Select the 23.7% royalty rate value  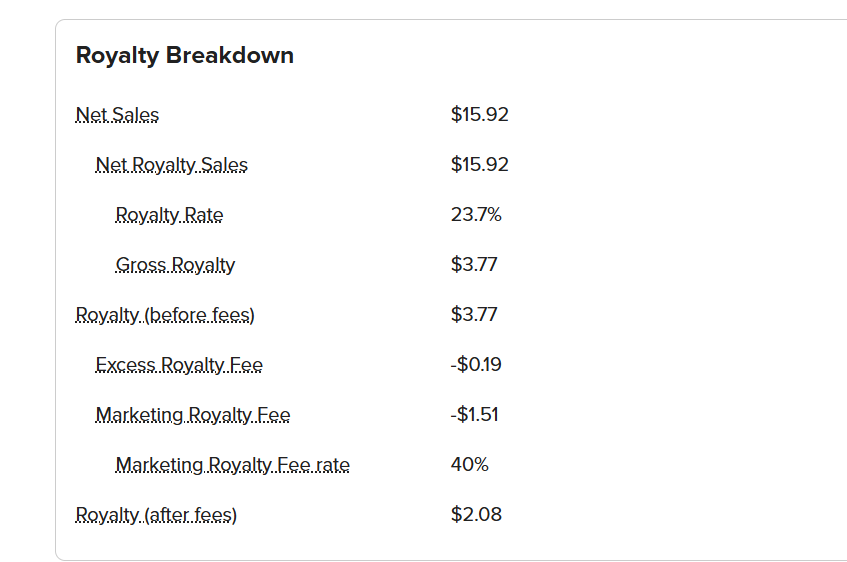[x=476, y=215]
